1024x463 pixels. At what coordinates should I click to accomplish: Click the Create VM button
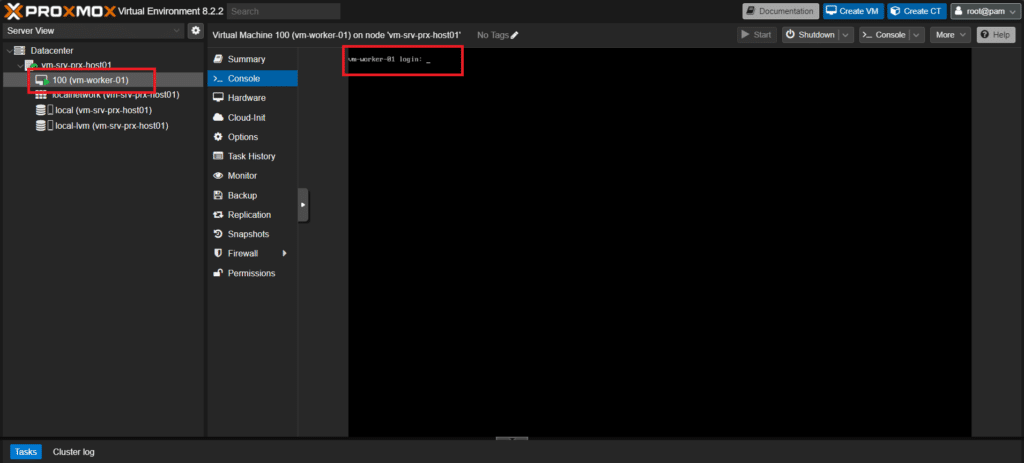854,11
